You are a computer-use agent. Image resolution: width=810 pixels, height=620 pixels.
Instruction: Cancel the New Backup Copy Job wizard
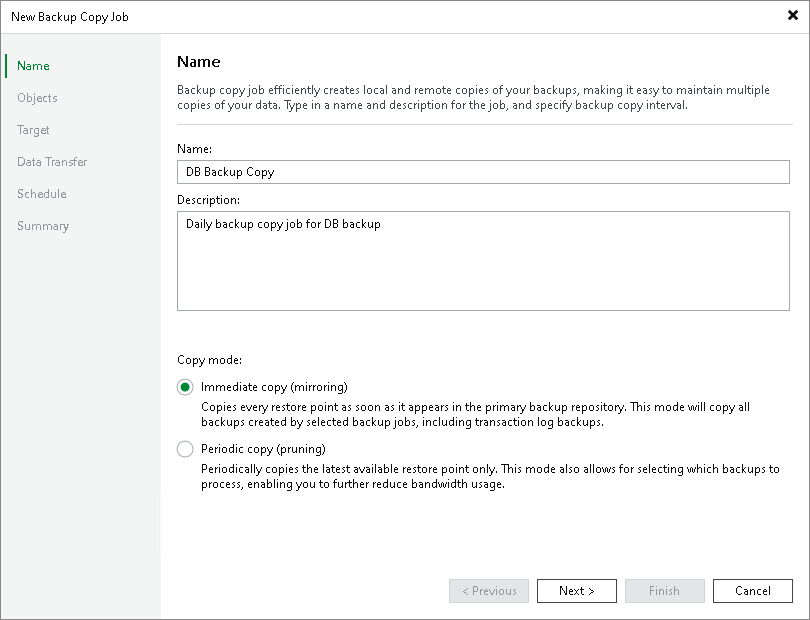pyautogui.click(x=752, y=590)
